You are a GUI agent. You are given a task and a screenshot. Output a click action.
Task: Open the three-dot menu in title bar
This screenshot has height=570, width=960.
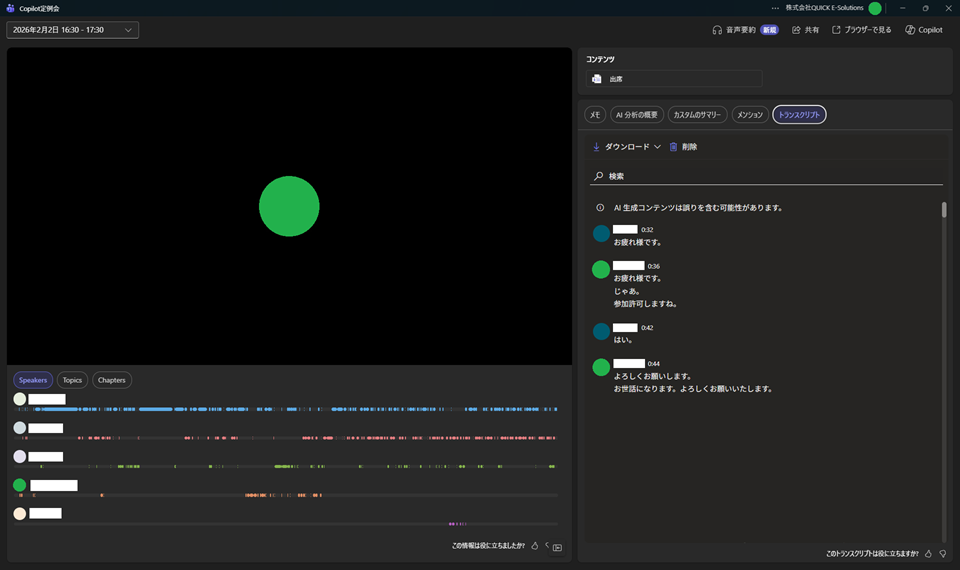coord(775,8)
